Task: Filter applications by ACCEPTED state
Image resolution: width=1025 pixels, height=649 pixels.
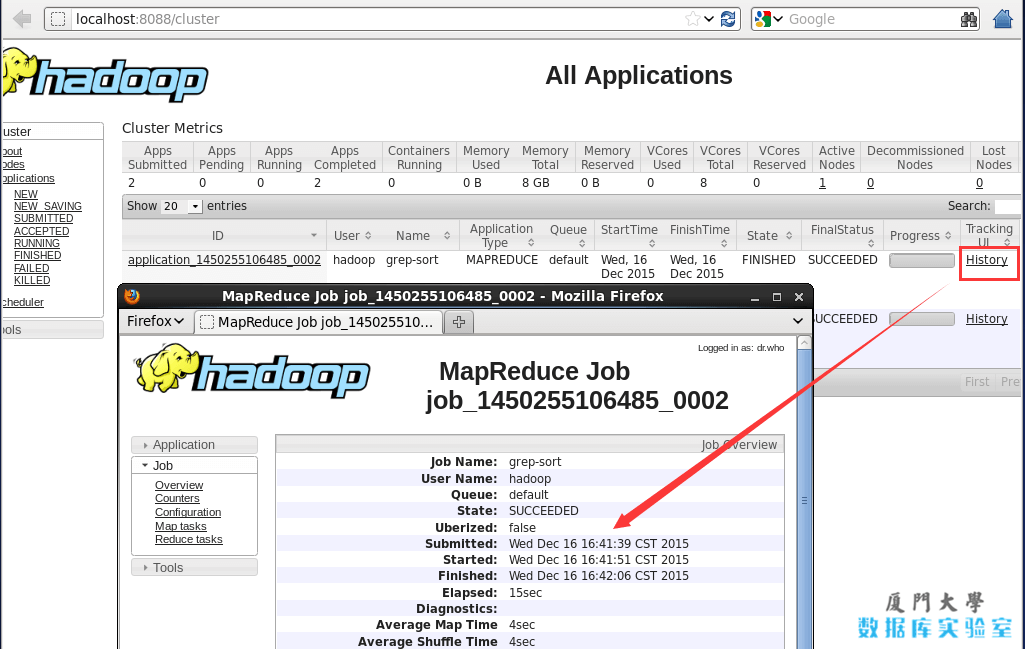Action: 41,231
